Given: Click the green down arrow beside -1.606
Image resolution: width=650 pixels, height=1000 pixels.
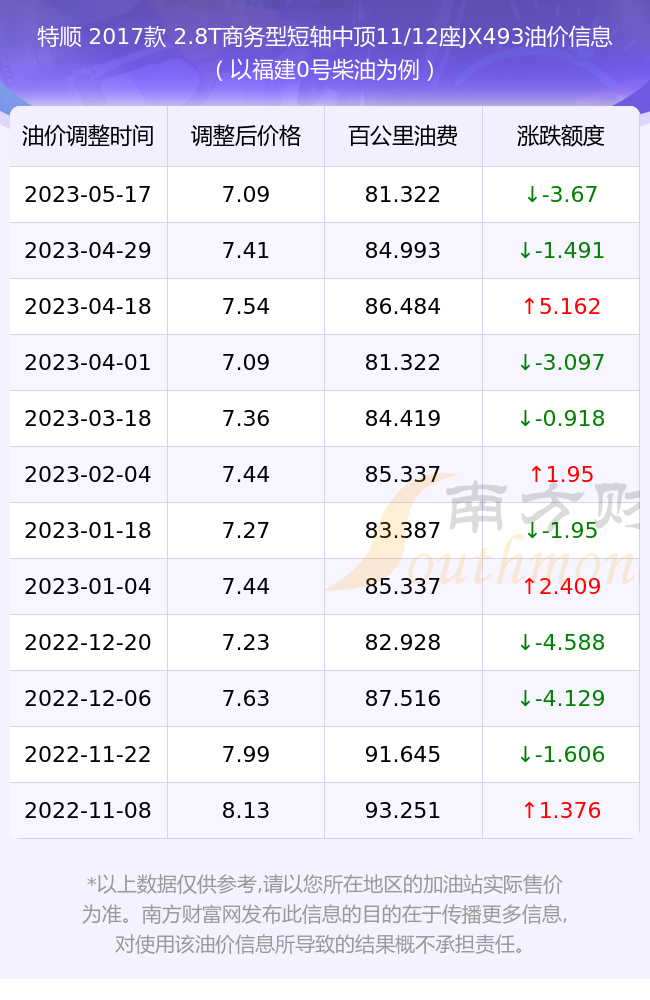Looking at the screenshot, I should (x=525, y=754).
